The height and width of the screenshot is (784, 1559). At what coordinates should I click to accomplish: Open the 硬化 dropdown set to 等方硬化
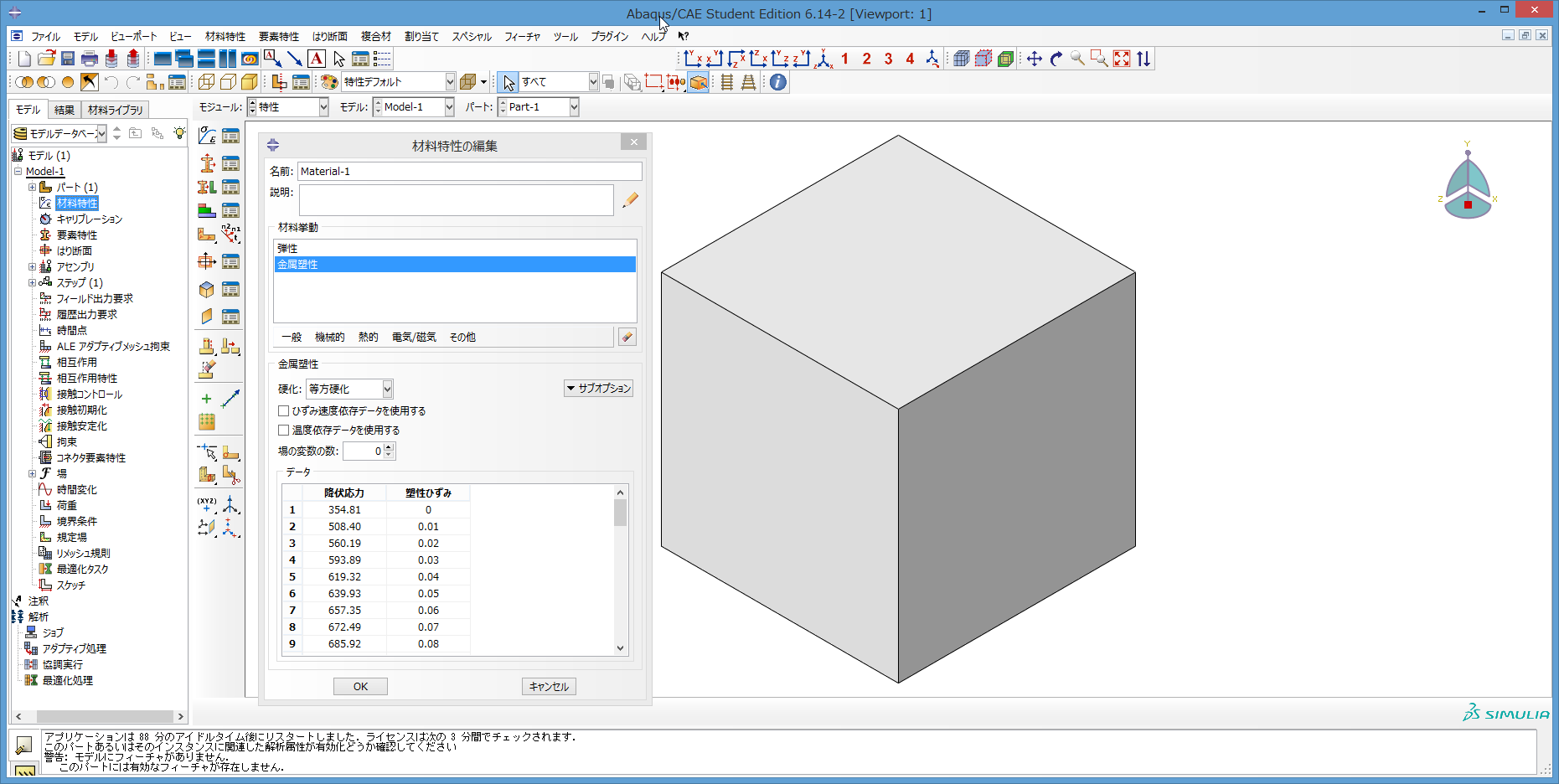point(349,389)
